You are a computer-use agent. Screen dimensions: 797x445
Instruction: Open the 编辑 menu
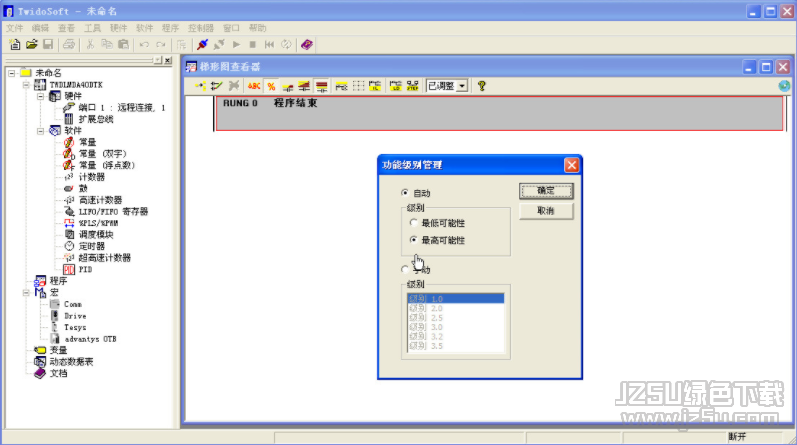pos(40,28)
